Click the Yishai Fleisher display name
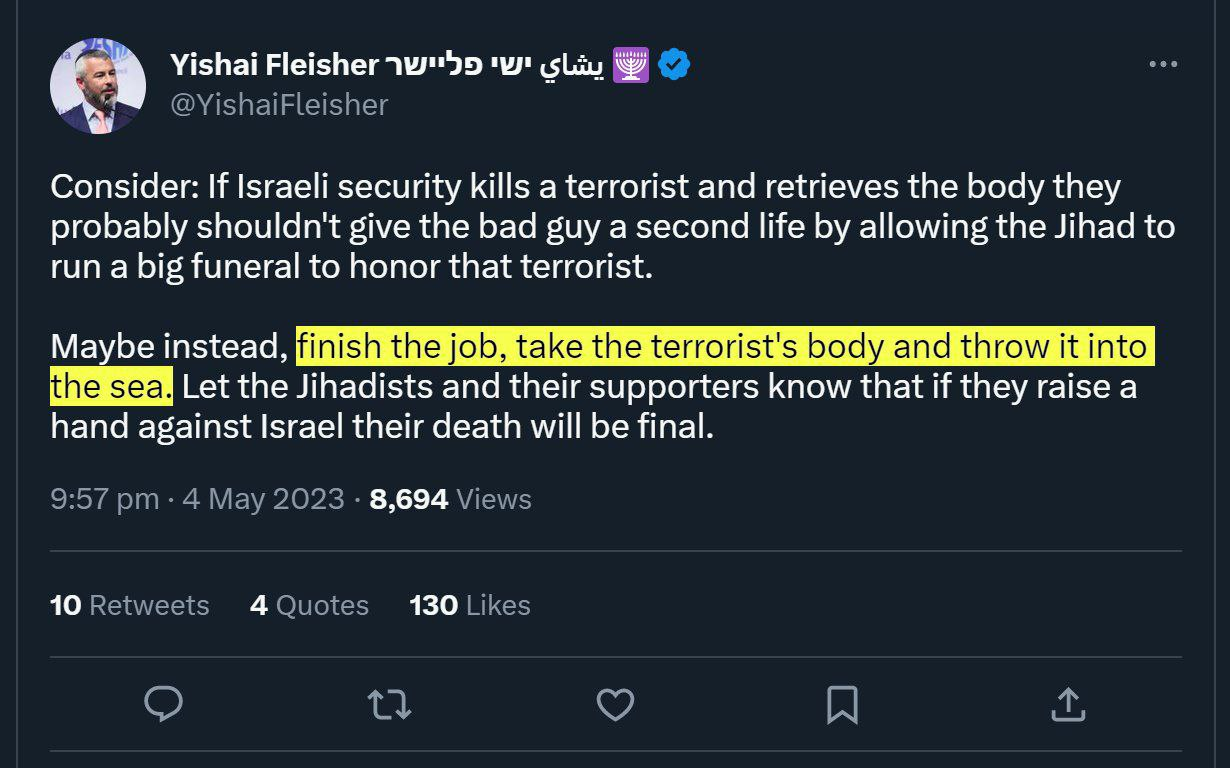This screenshot has height=768, width=1230. [x=274, y=65]
